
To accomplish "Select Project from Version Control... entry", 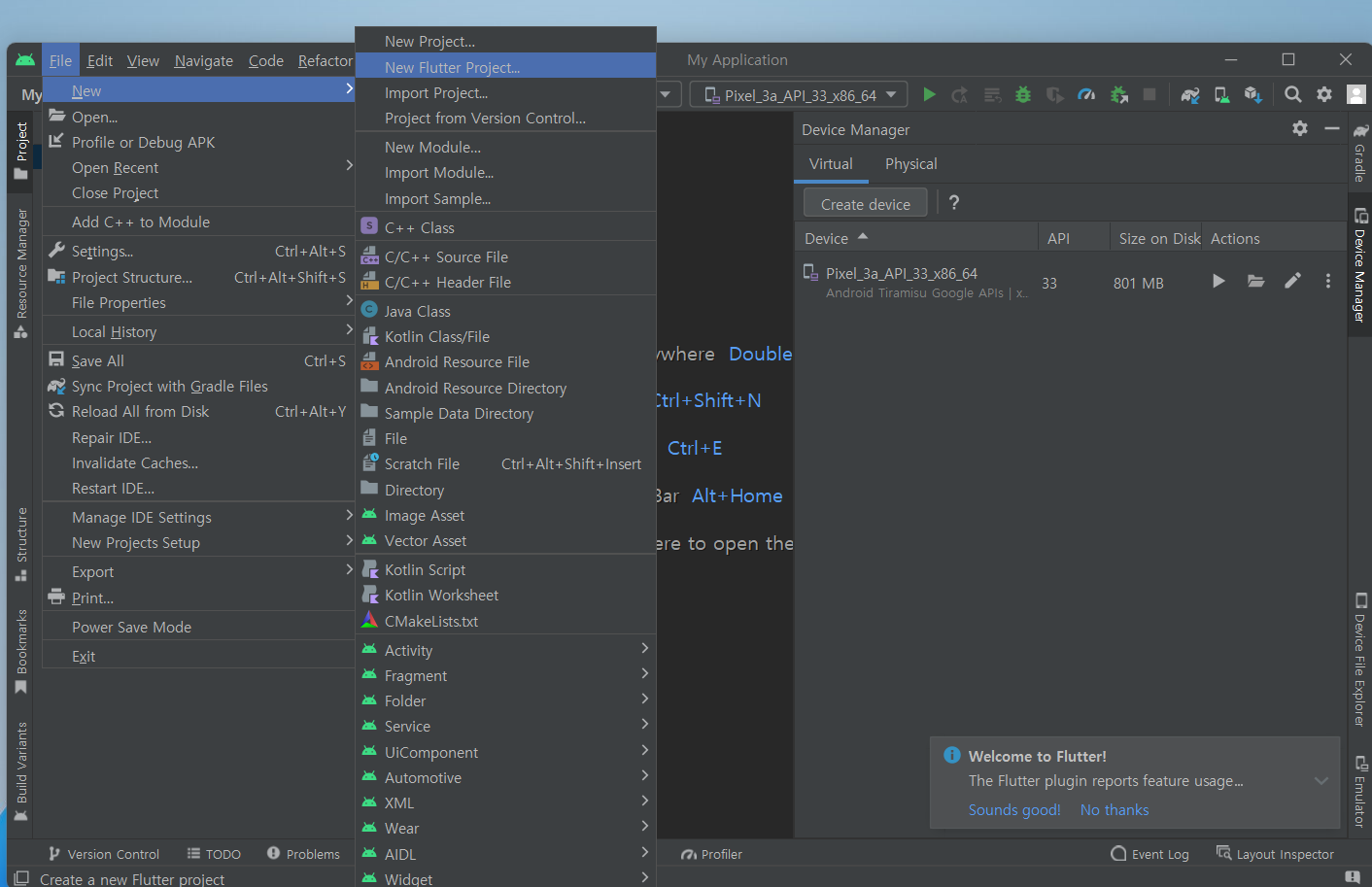I will (x=506, y=118).
